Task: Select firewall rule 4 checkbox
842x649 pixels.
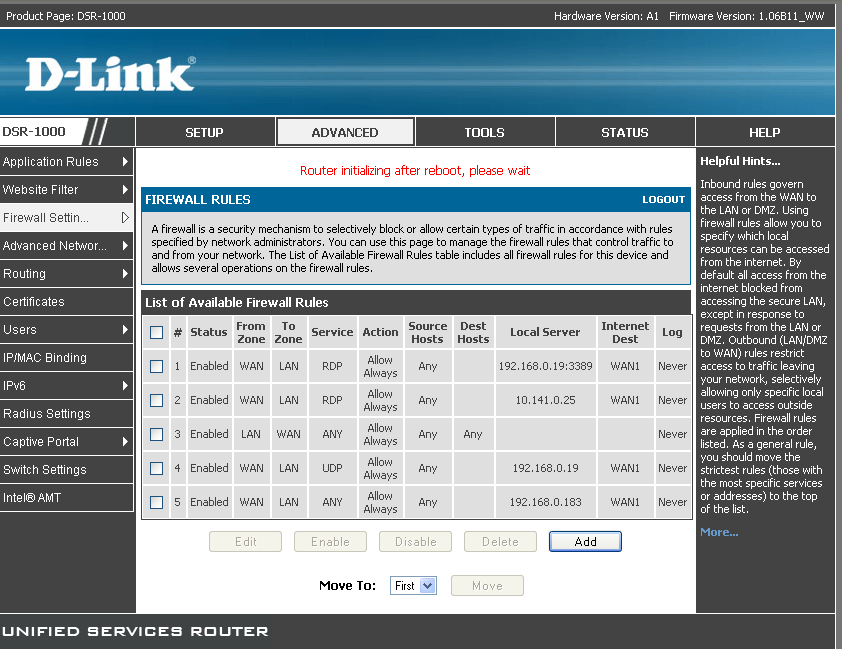Action: [x=156, y=468]
